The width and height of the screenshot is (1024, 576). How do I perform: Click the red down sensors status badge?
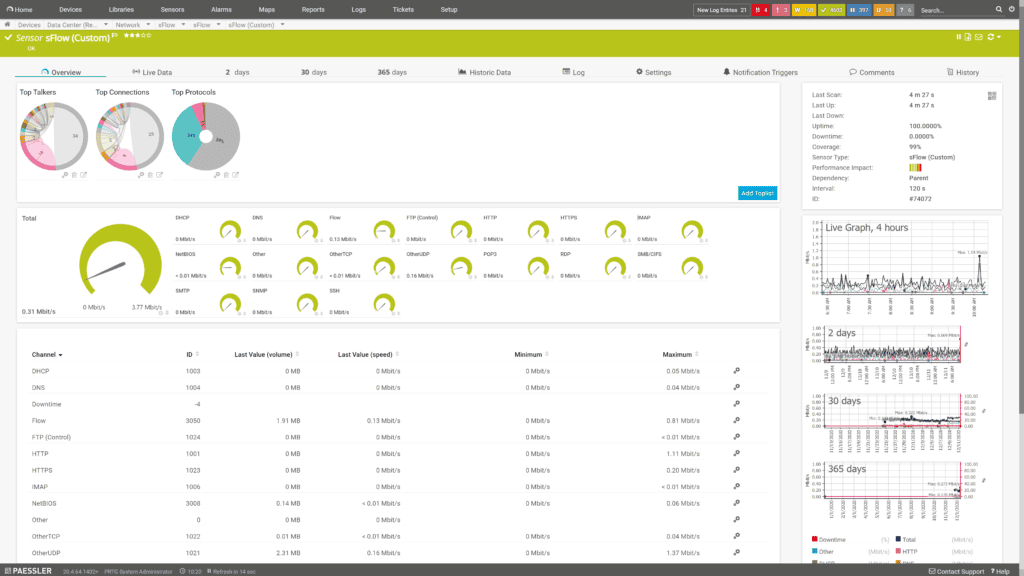pyautogui.click(x=761, y=10)
